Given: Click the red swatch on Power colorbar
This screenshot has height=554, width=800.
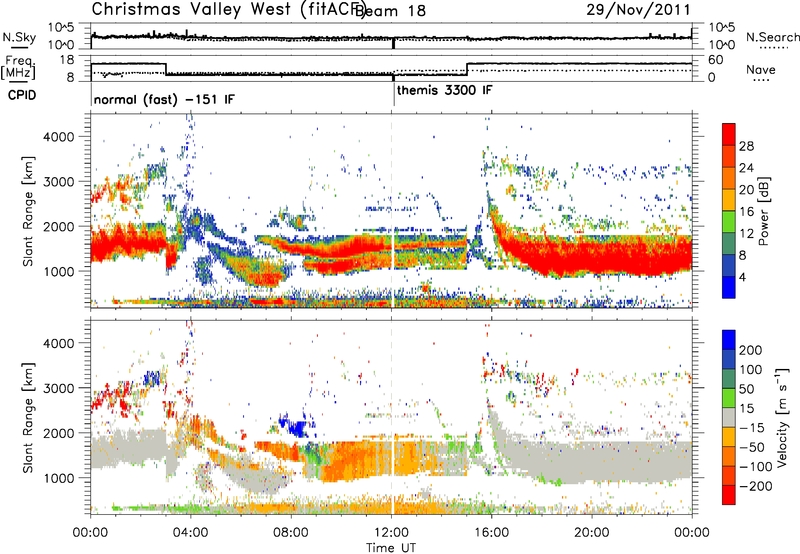Looking at the screenshot, I should 729,134.
